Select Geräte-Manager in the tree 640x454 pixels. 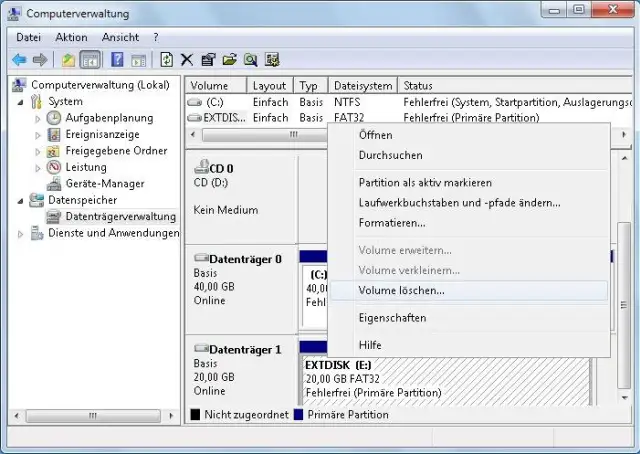pyautogui.click(x=104, y=183)
